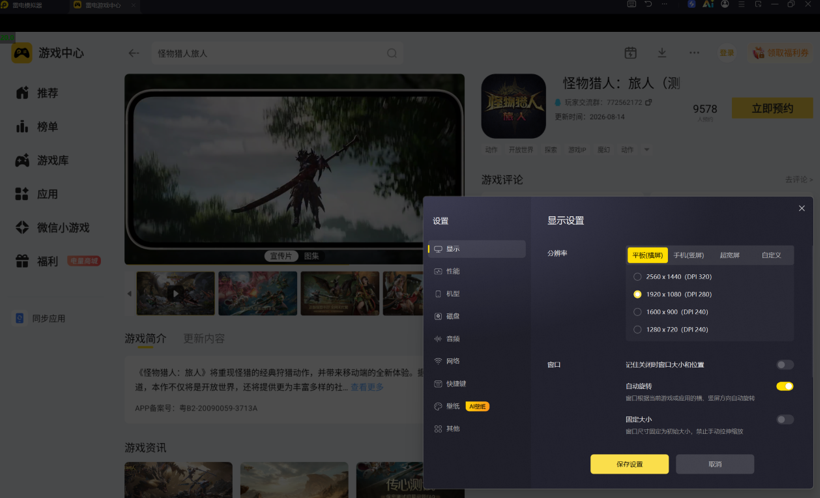Screen dimensions: 820x498
Task: Open 应用 in Game Center sidebar
Action: pyautogui.click(x=37, y=194)
